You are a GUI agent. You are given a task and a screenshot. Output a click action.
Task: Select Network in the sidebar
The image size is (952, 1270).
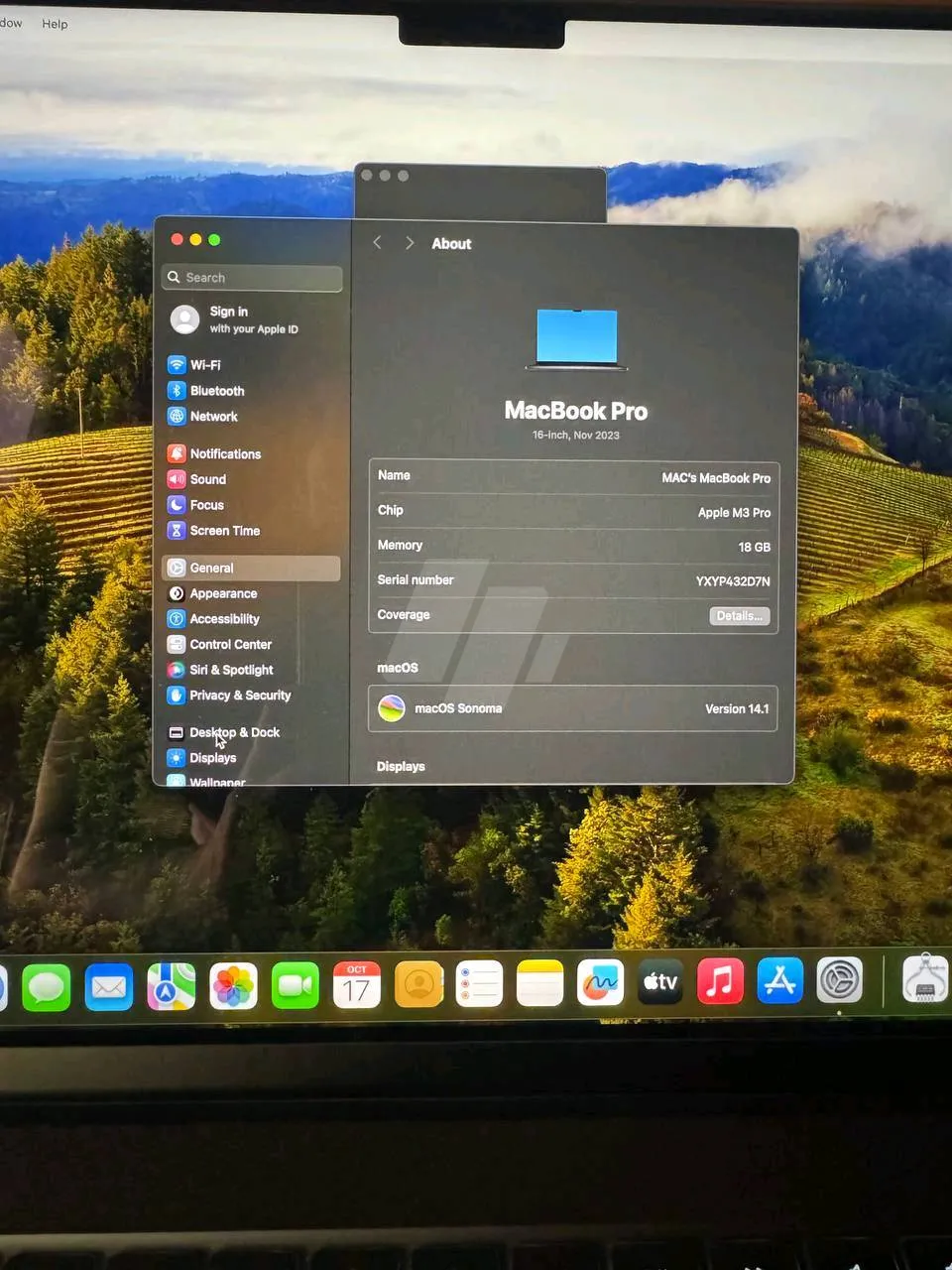point(203,417)
